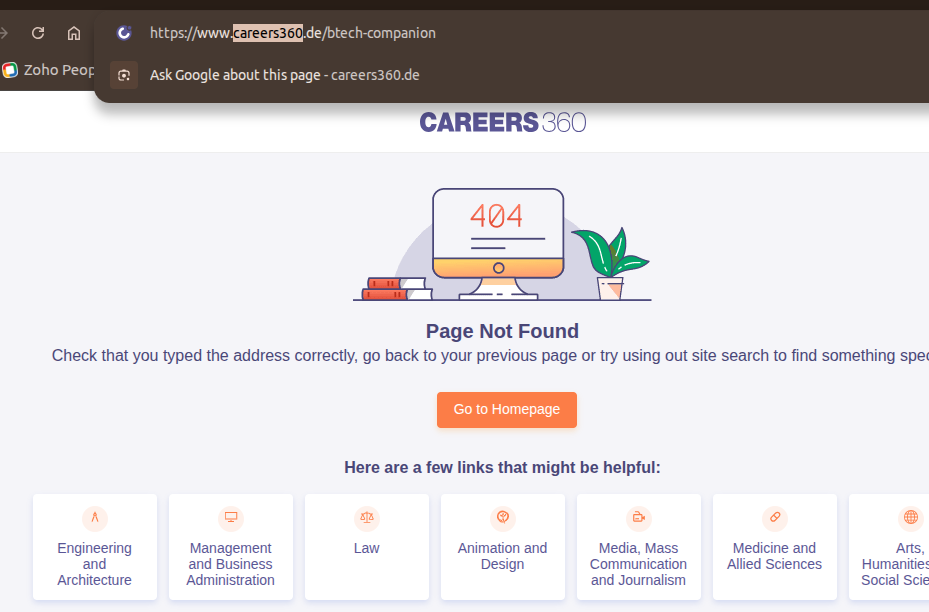
Task: Click the browser home icon
Action: [x=74, y=33]
